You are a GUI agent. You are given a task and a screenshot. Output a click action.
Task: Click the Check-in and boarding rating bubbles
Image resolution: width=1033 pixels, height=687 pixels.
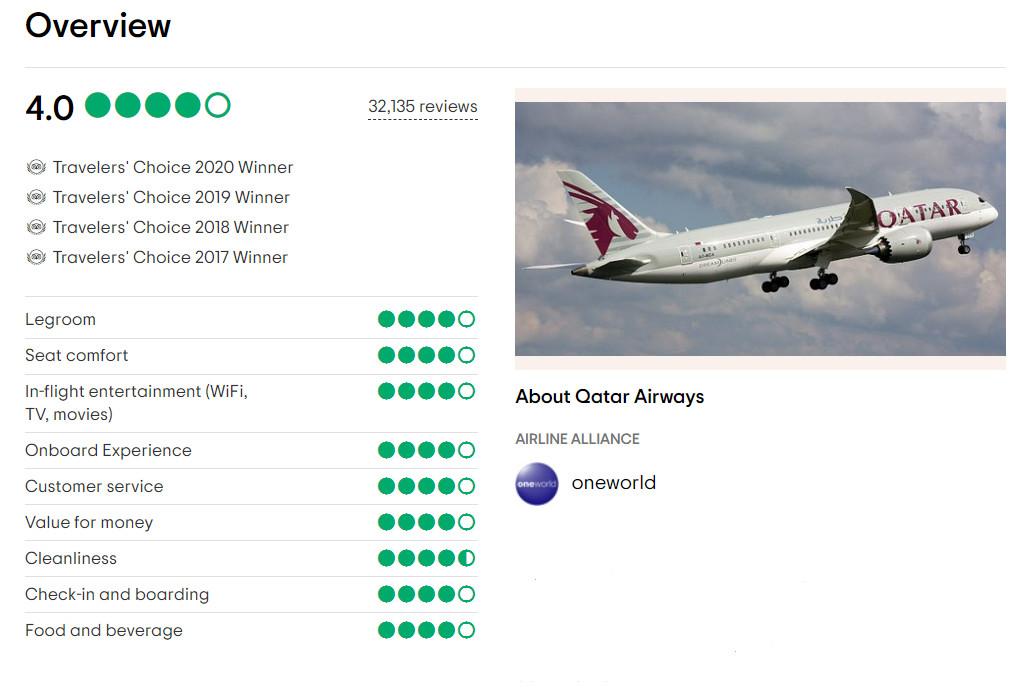point(426,594)
